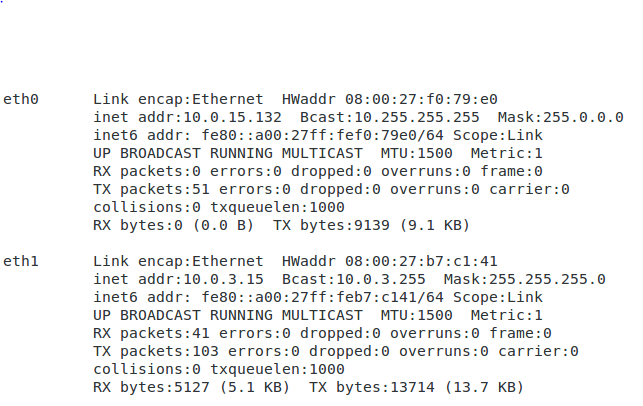Click the subnet mask 255.0.0.0

point(583,117)
